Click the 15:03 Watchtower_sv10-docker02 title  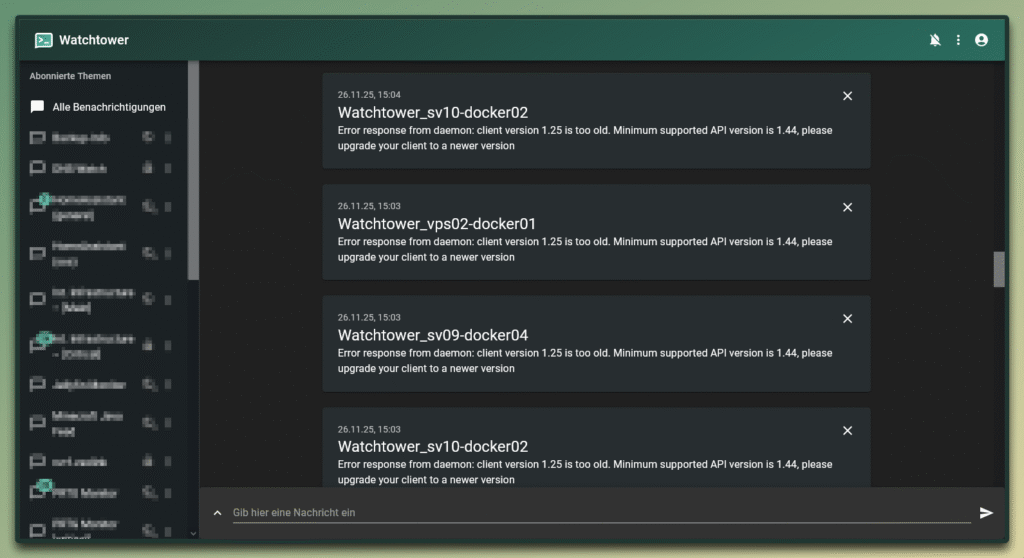pyautogui.click(x=432, y=446)
